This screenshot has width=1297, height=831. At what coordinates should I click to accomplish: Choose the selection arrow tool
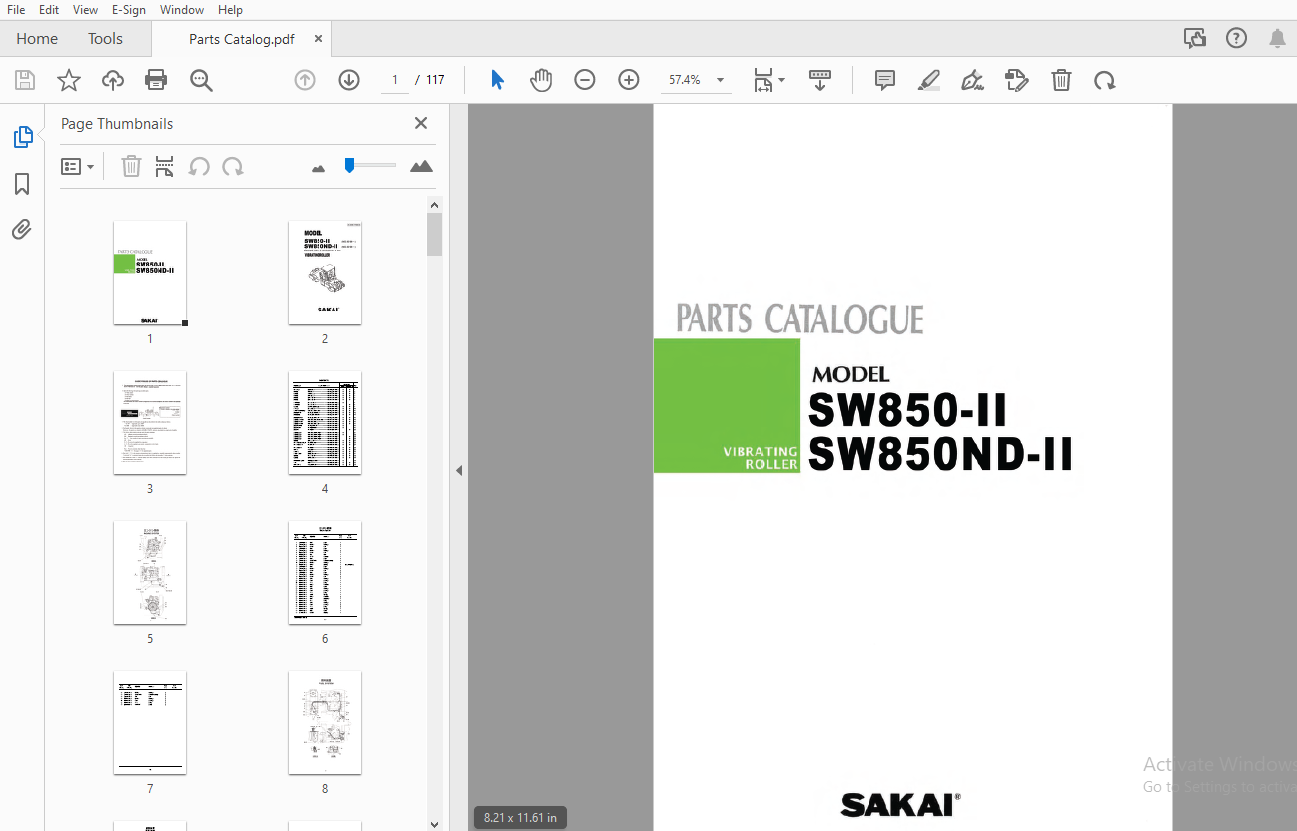tap(497, 80)
